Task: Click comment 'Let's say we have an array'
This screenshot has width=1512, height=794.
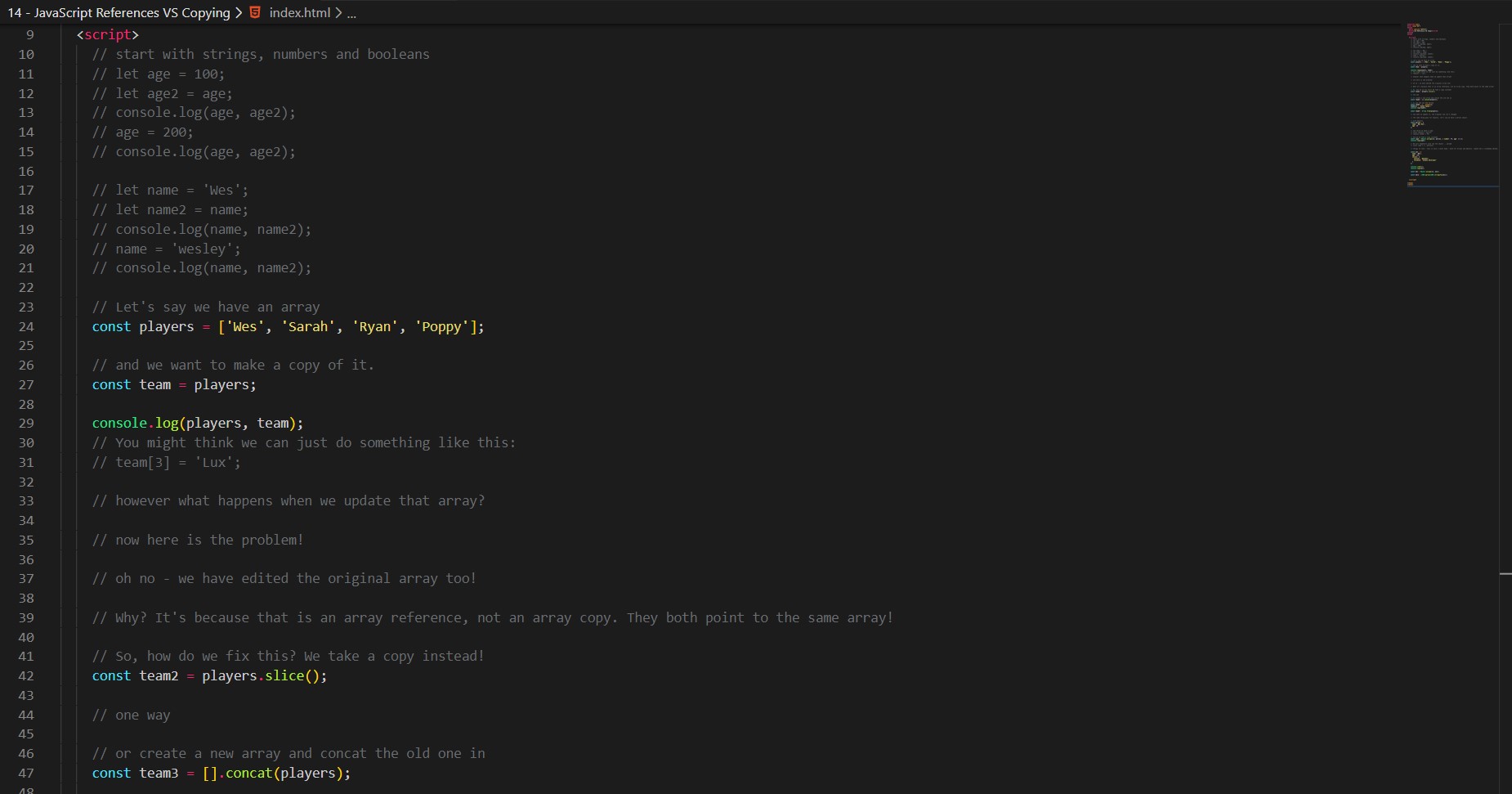Action: pos(206,307)
